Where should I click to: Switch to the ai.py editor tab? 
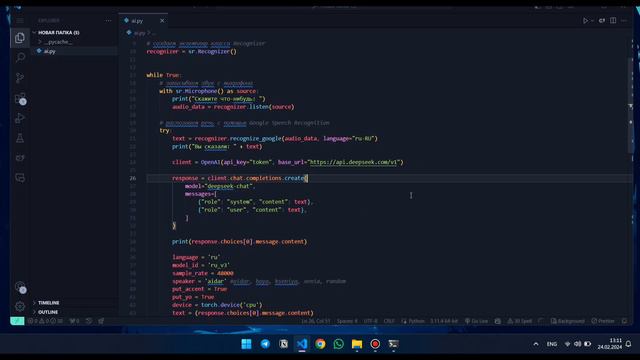click(x=142, y=20)
